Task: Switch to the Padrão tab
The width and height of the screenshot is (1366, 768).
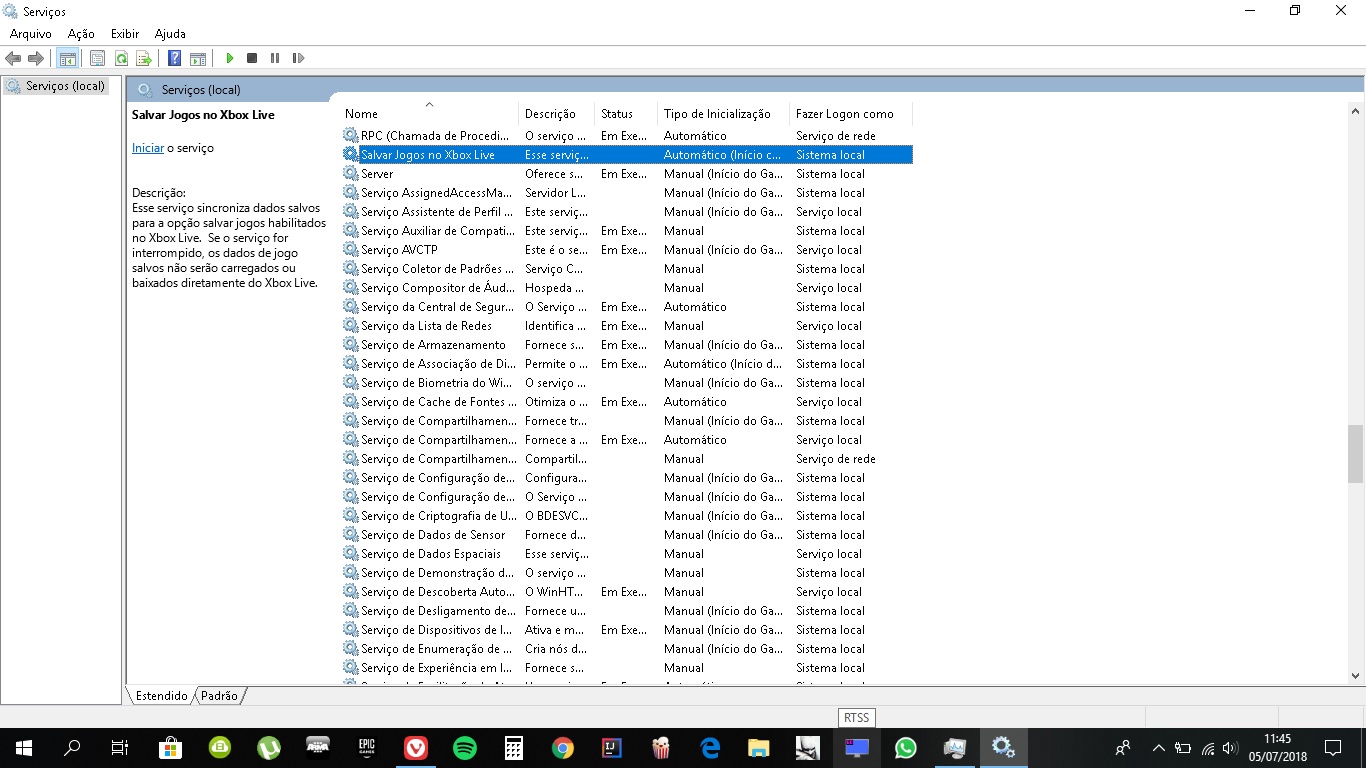Action: (x=219, y=695)
